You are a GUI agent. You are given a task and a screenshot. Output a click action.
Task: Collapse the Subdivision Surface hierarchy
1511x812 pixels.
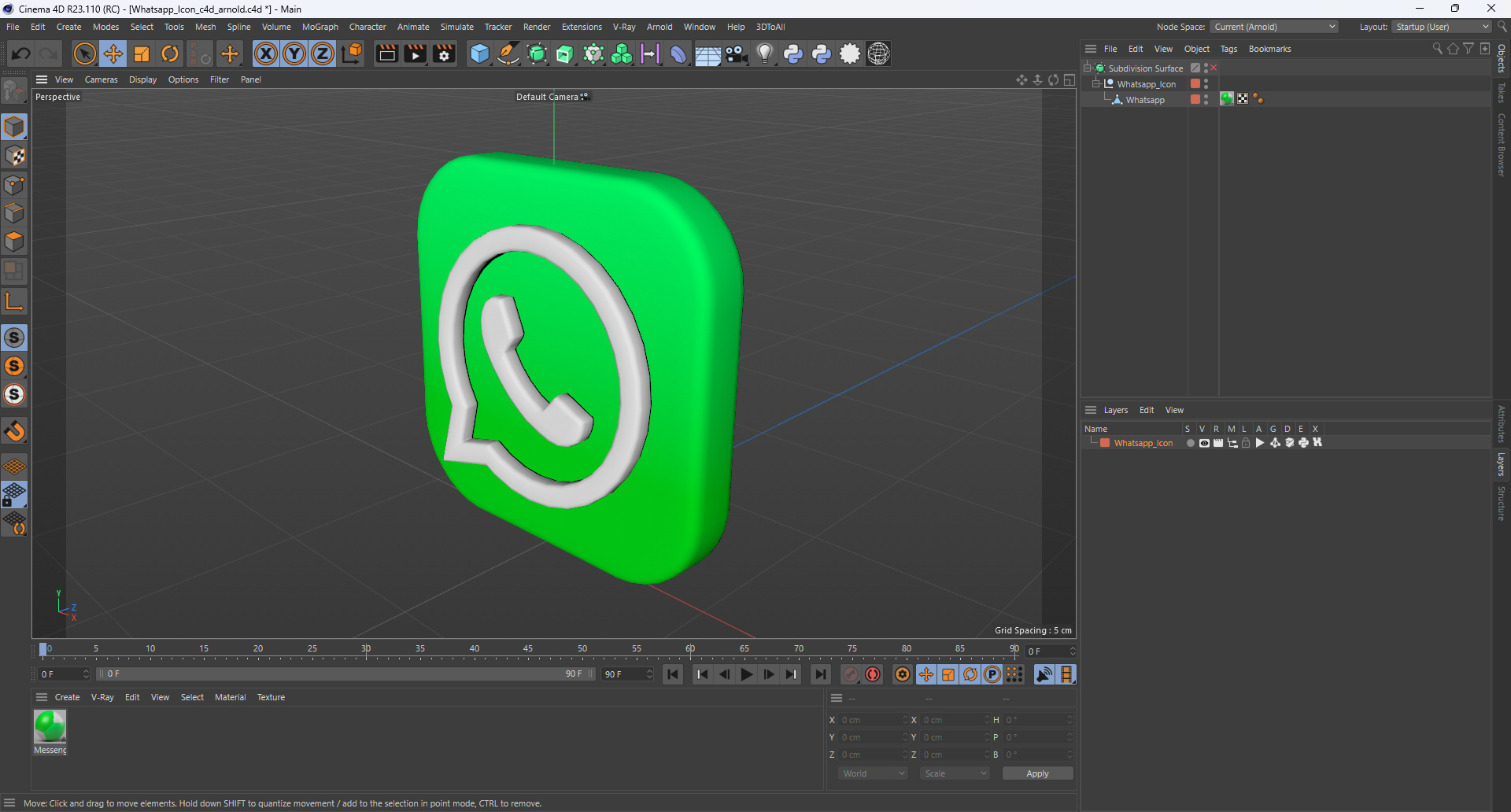click(1087, 68)
